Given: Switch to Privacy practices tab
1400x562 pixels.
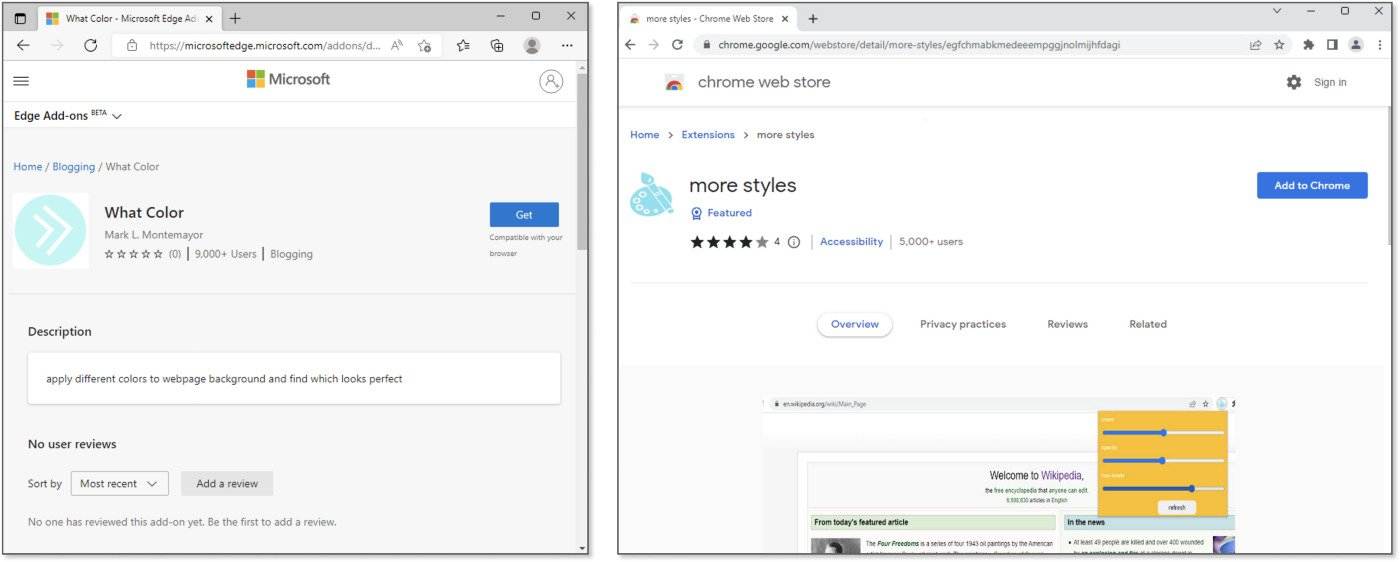Looking at the screenshot, I should click(x=963, y=324).
